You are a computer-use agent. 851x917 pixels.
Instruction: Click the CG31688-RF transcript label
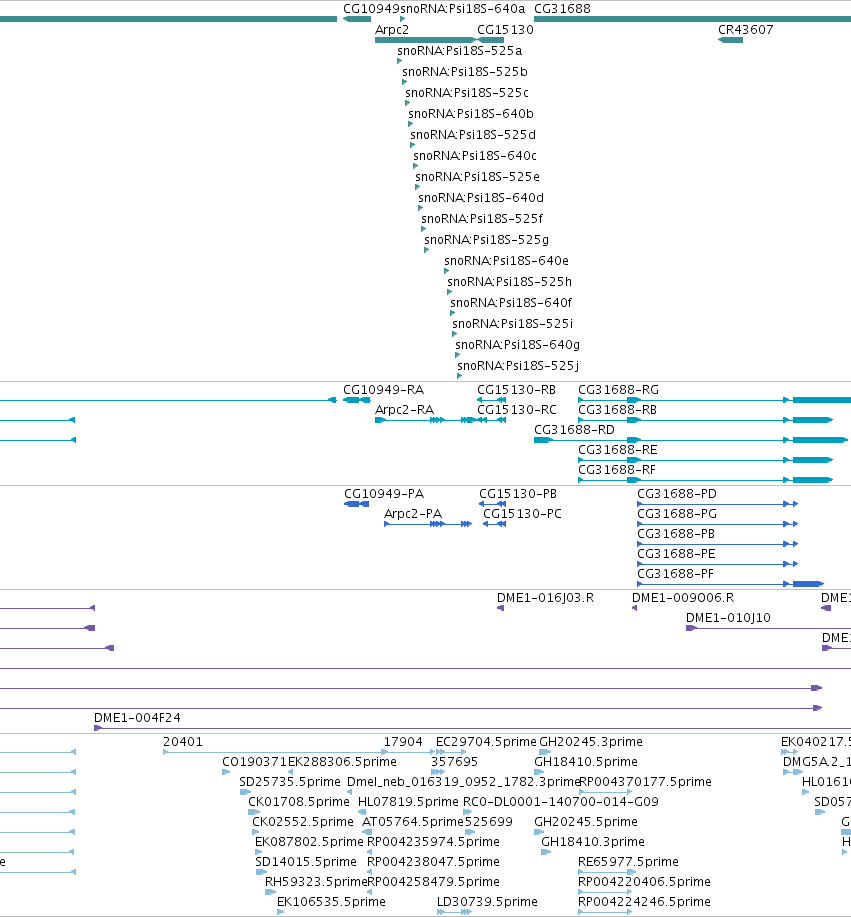[617, 470]
